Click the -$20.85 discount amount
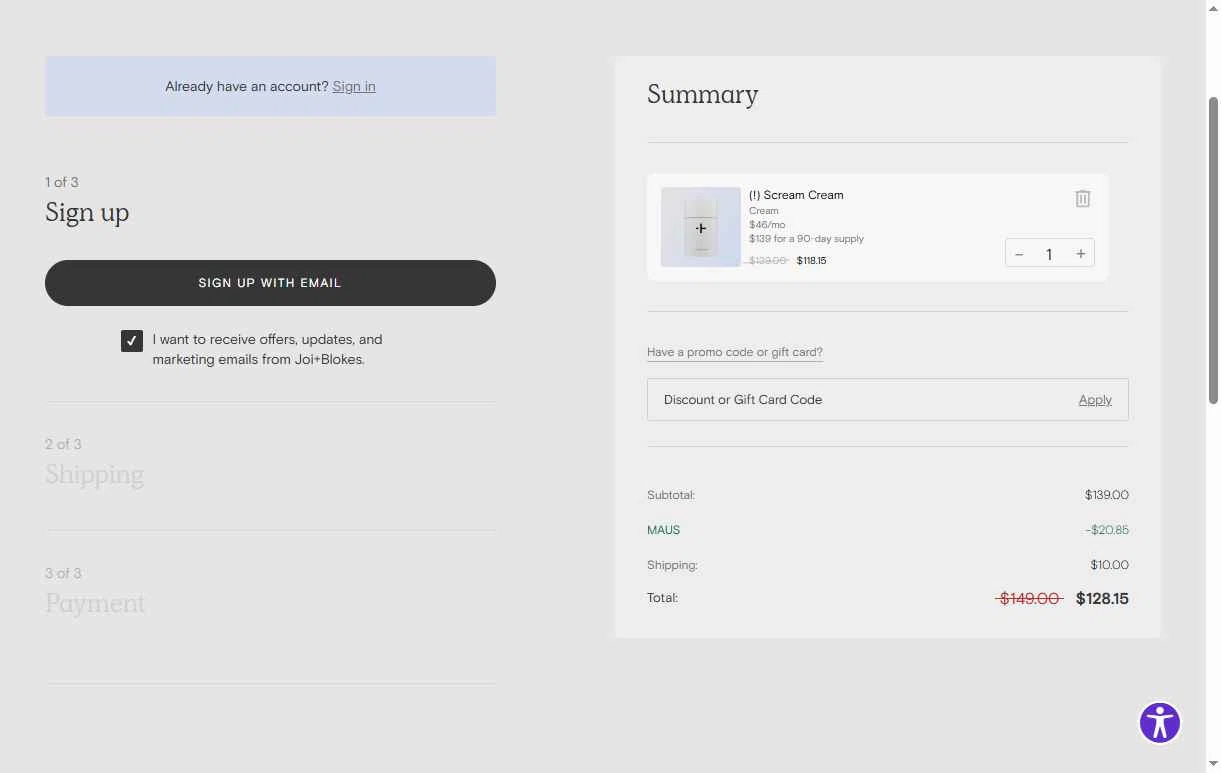 (x=1107, y=530)
